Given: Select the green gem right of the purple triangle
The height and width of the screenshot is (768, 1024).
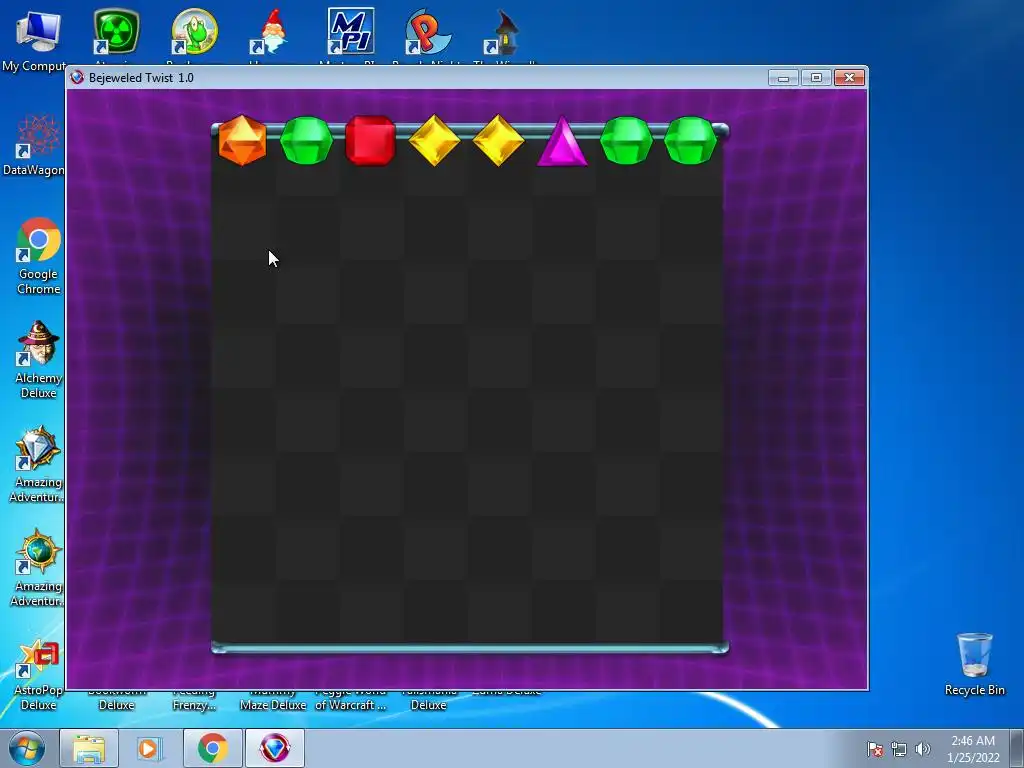Looking at the screenshot, I should (x=626, y=140).
